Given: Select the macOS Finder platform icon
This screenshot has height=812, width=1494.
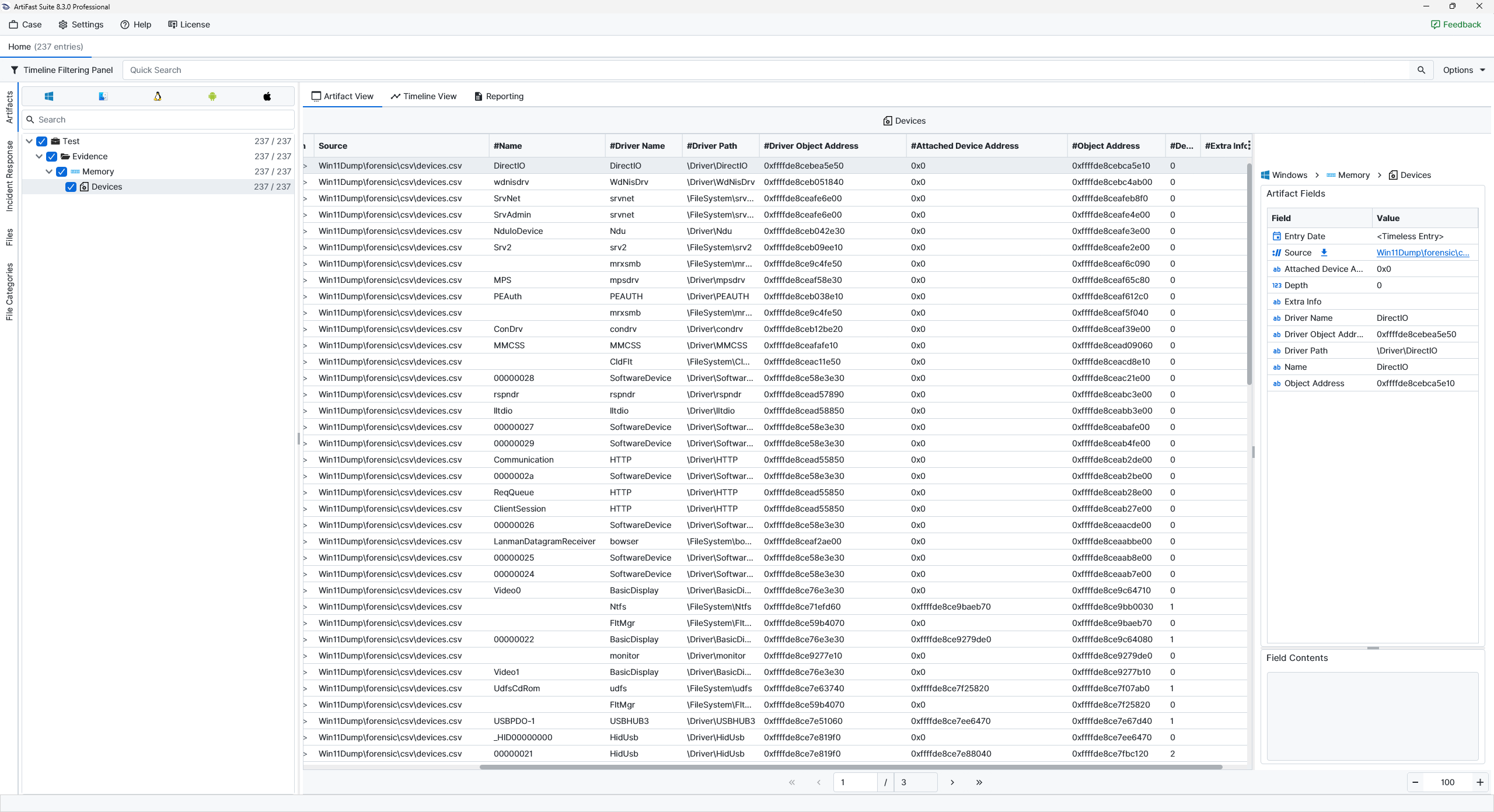Looking at the screenshot, I should pyautogui.click(x=103, y=96).
